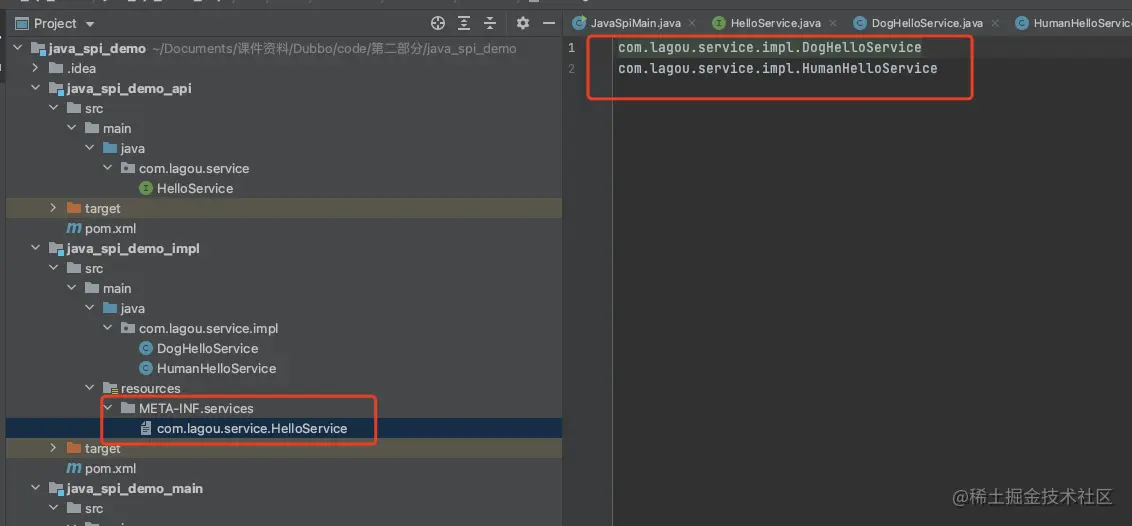This screenshot has width=1132, height=526.
Task: Expand target folder under java_spi_demo_api
Action: click(53, 209)
